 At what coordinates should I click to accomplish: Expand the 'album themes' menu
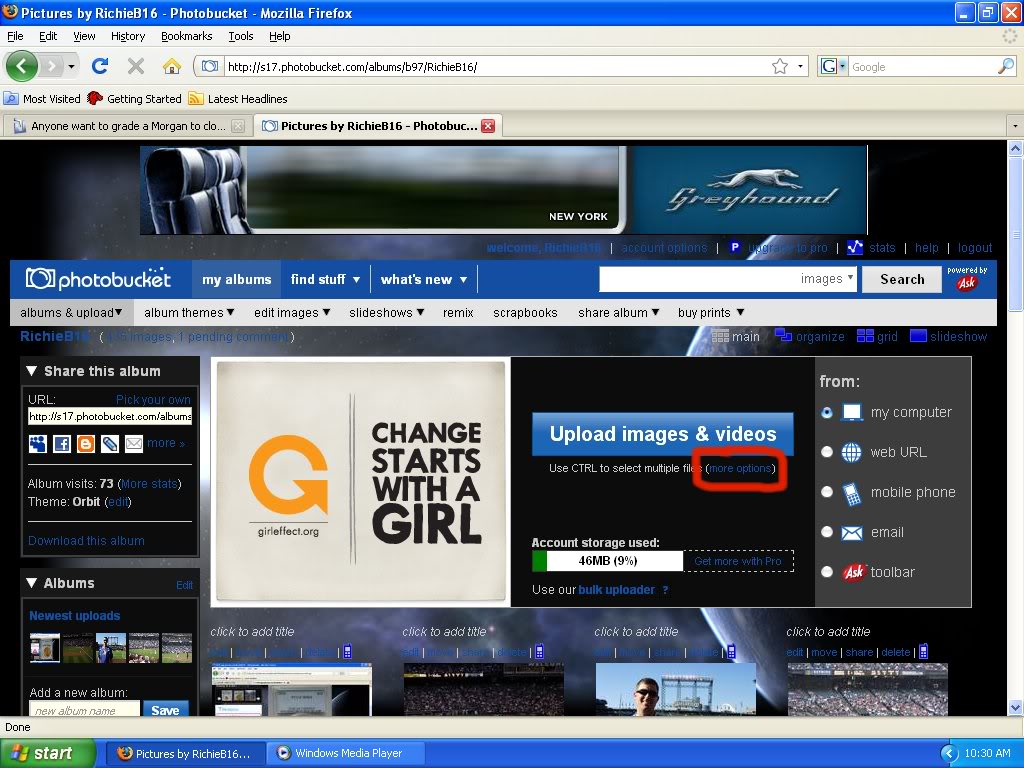click(x=189, y=313)
